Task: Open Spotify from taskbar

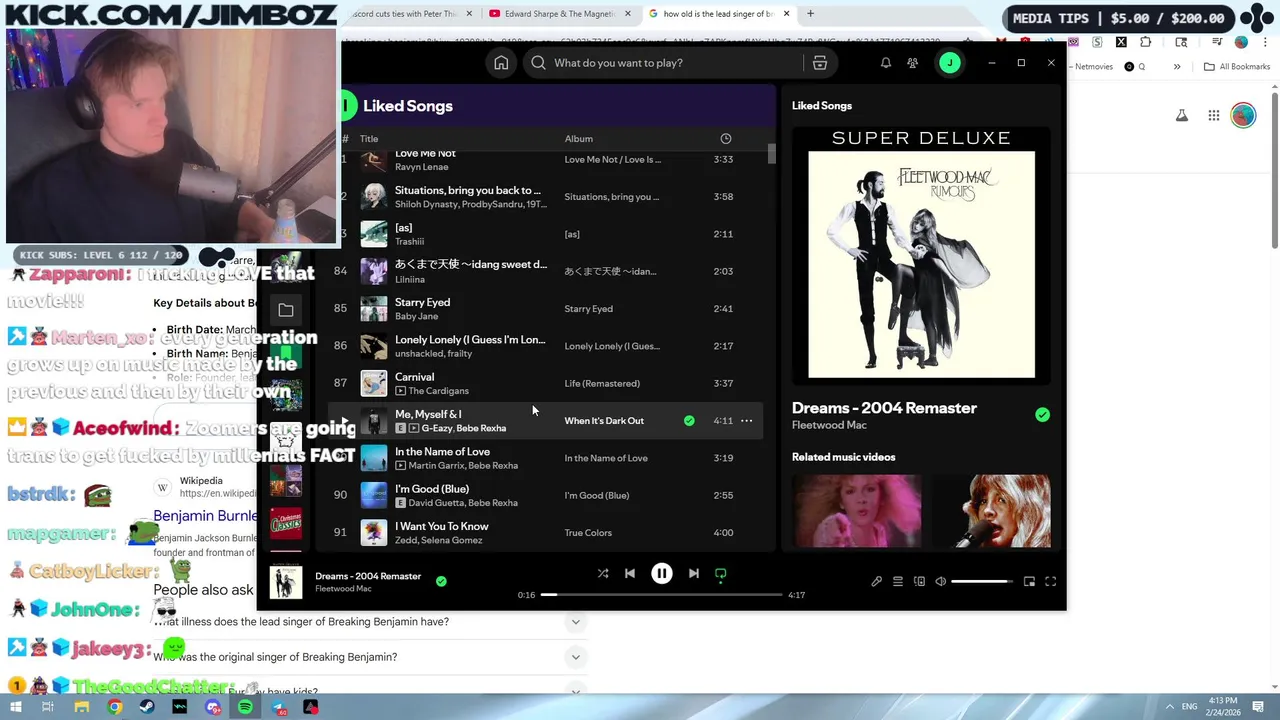Action: [x=245, y=707]
